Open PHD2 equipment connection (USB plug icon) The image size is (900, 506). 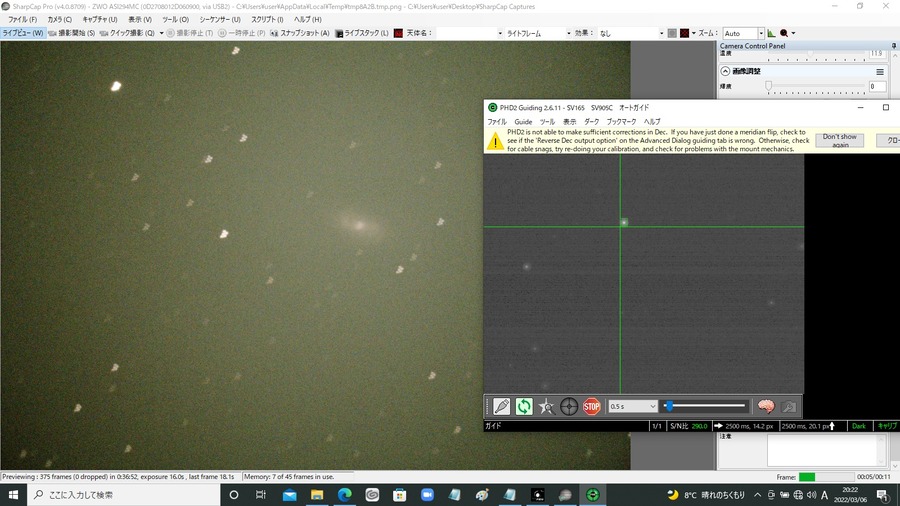tap(501, 406)
